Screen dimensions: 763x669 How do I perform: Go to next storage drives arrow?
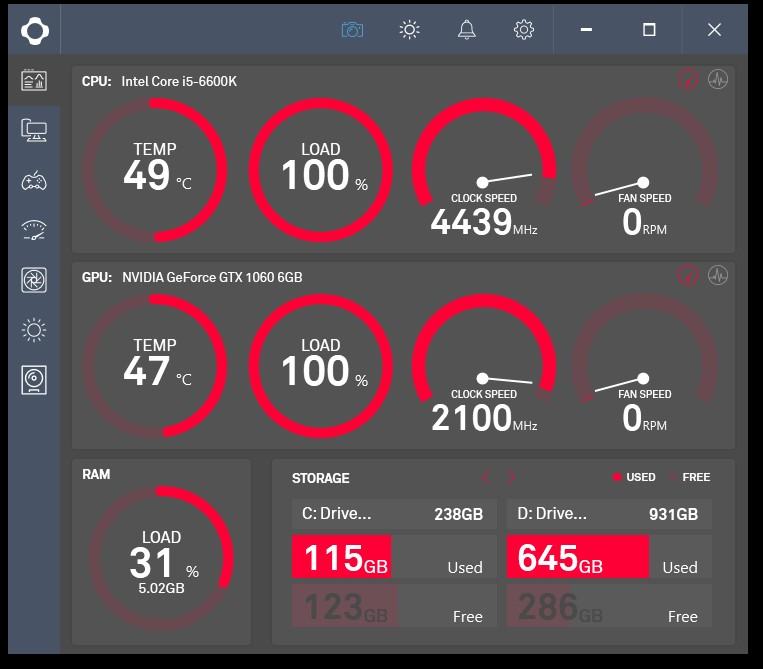pyautogui.click(x=510, y=477)
